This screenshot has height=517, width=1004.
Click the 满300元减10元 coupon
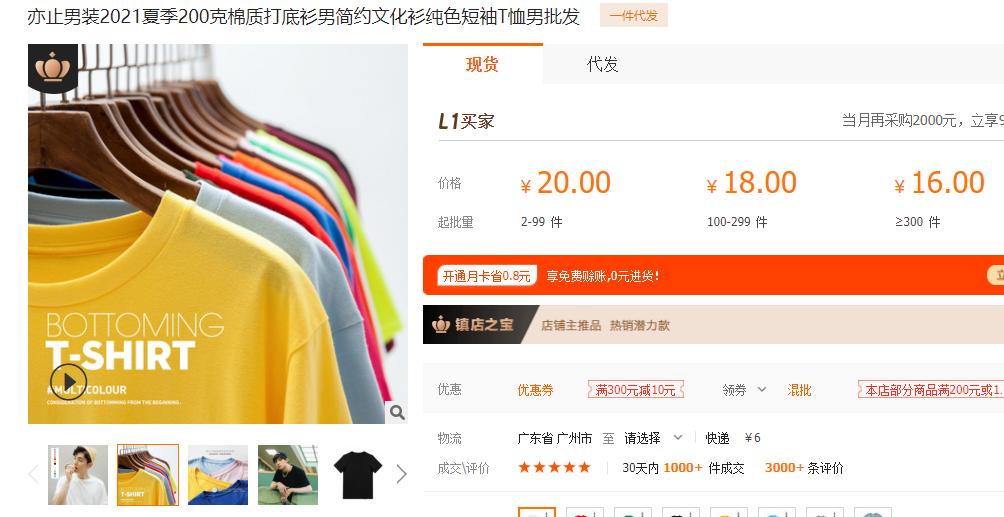(x=636, y=390)
